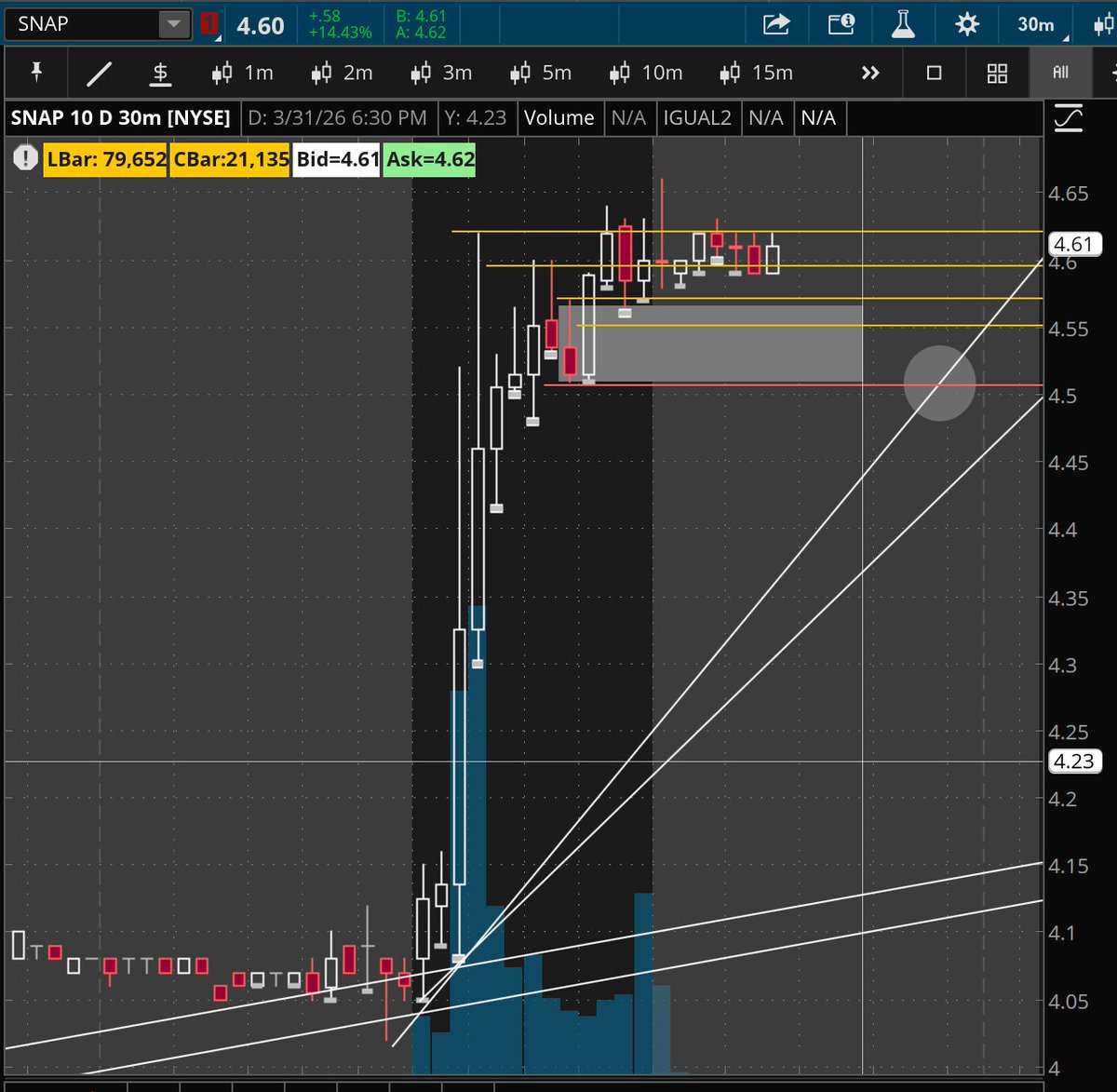Click the red symbol alert icon
Image resolution: width=1117 pixels, height=1092 pixels.
(x=210, y=24)
